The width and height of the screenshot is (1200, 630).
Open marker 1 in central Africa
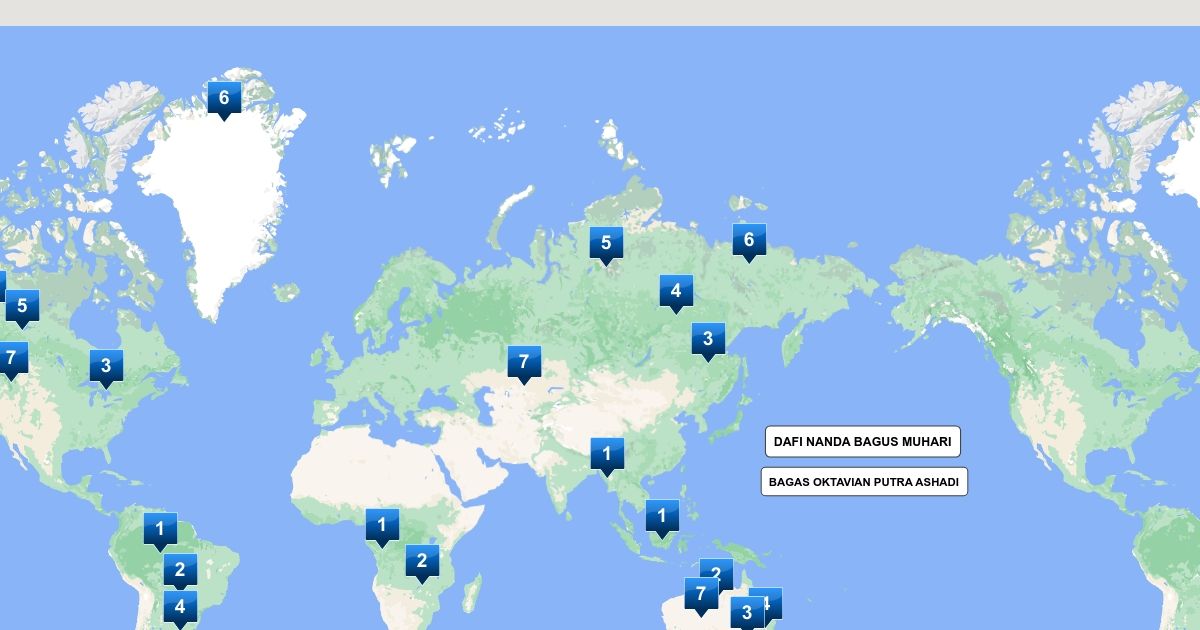click(x=382, y=527)
